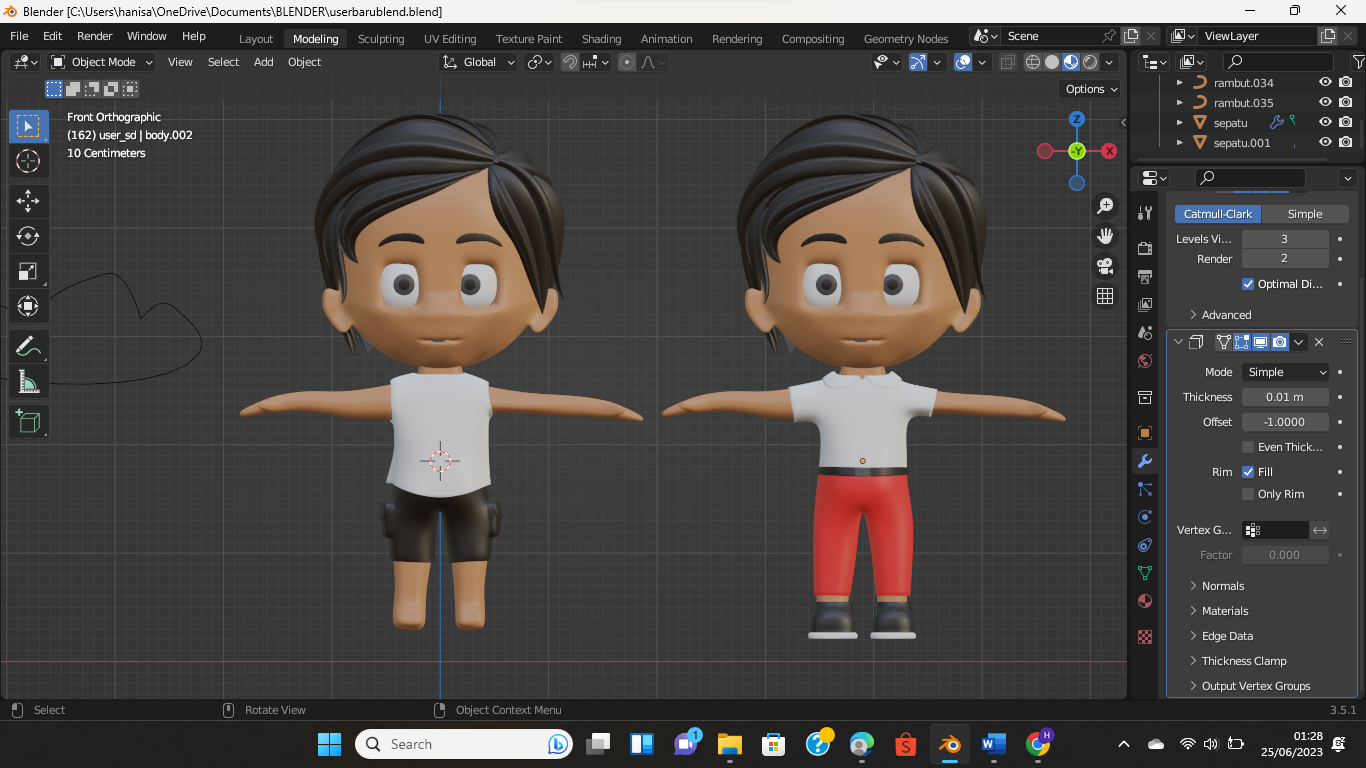Open the solidify Mode dropdown
1366x768 pixels.
(1285, 372)
